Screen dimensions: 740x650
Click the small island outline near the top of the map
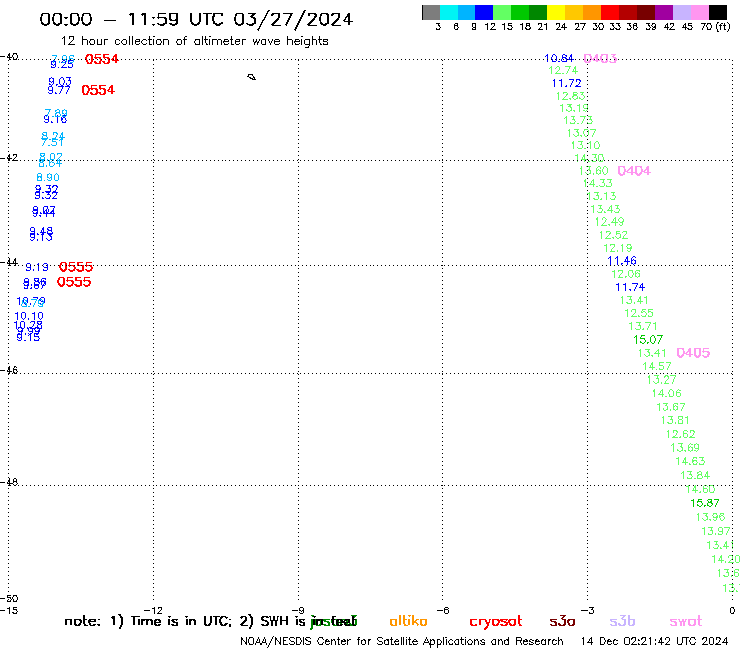coord(252,77)
